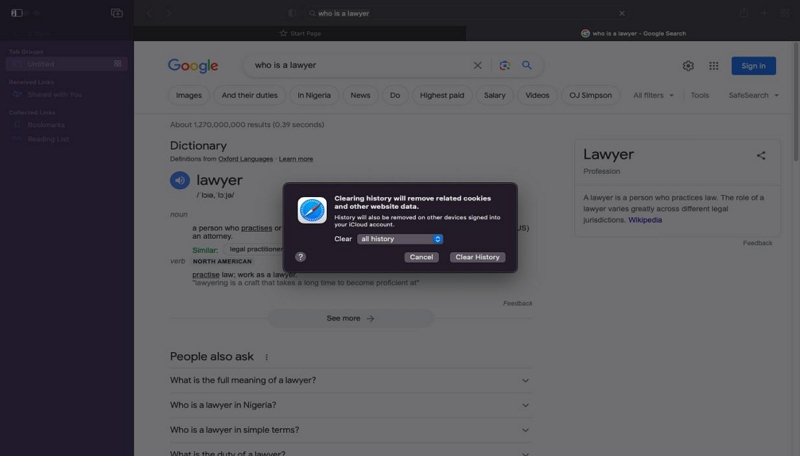Open the Oxford Languages link
800x456 pixels.
245,159
